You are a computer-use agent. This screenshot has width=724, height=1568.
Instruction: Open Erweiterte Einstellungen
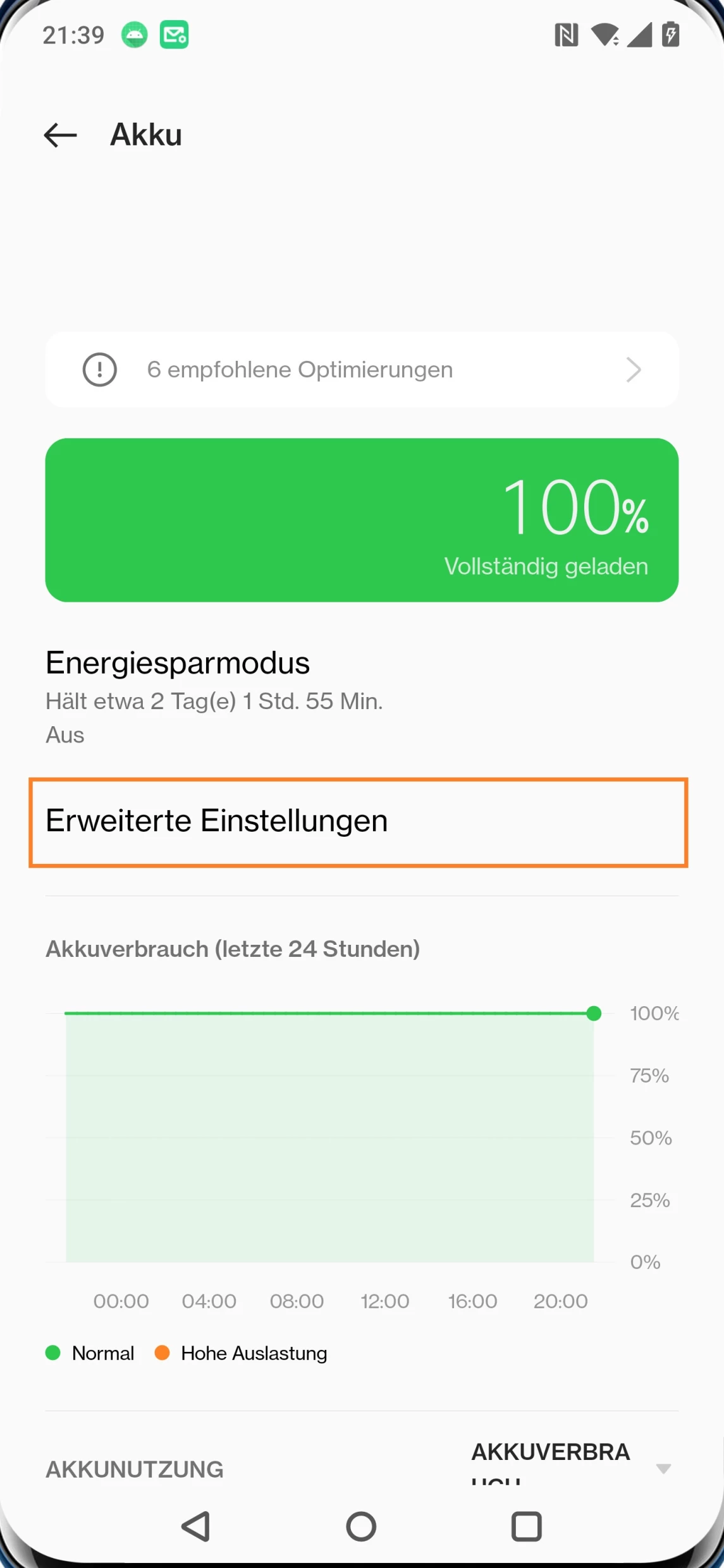(358, 822)
